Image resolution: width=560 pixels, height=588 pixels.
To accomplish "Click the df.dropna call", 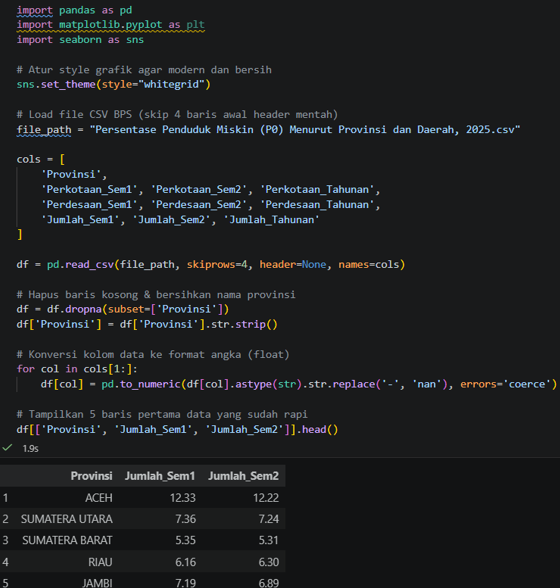I will click(138, 309).
